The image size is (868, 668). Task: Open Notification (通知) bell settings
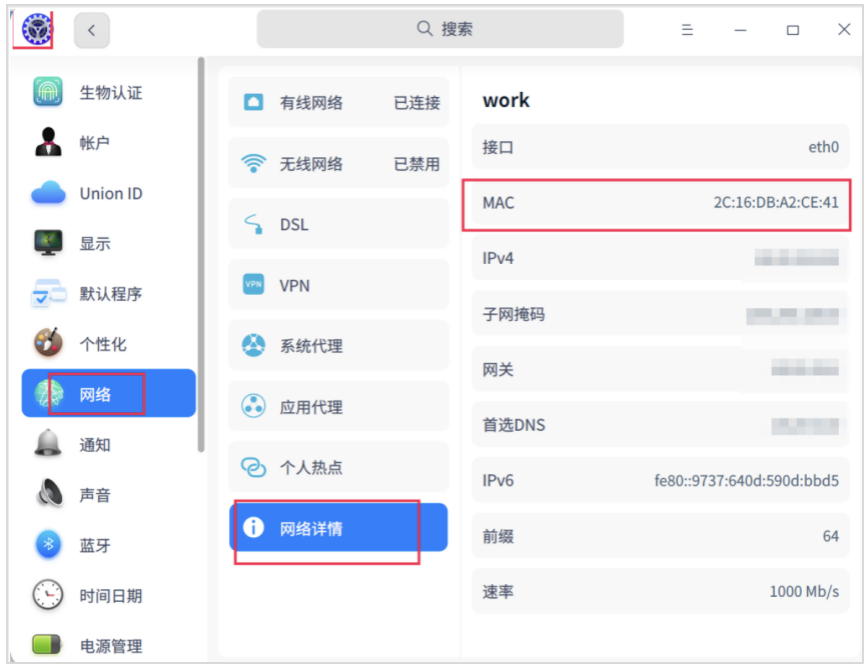[x=48, y=445]
